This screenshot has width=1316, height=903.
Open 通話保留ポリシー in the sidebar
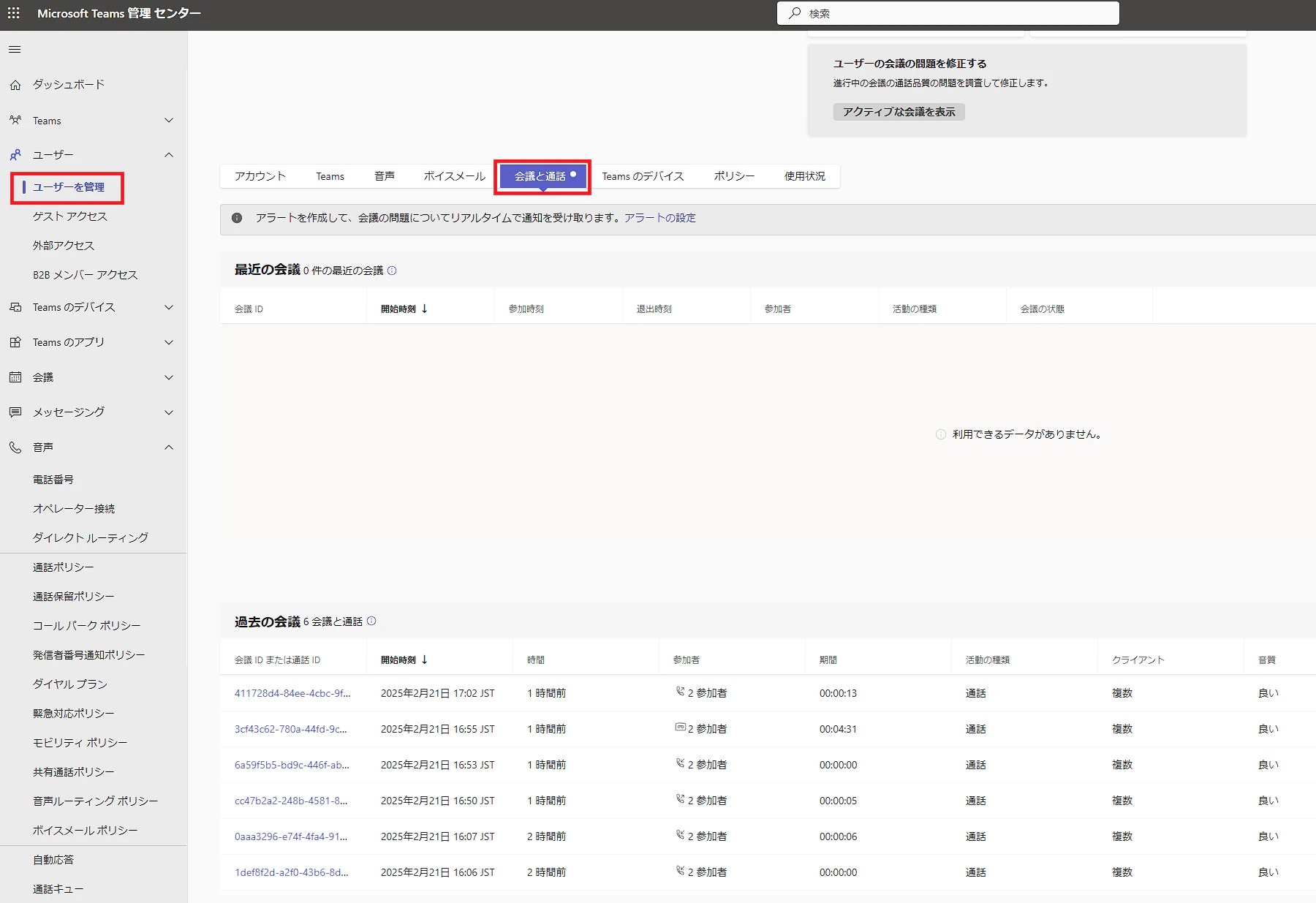pos(74,597)
